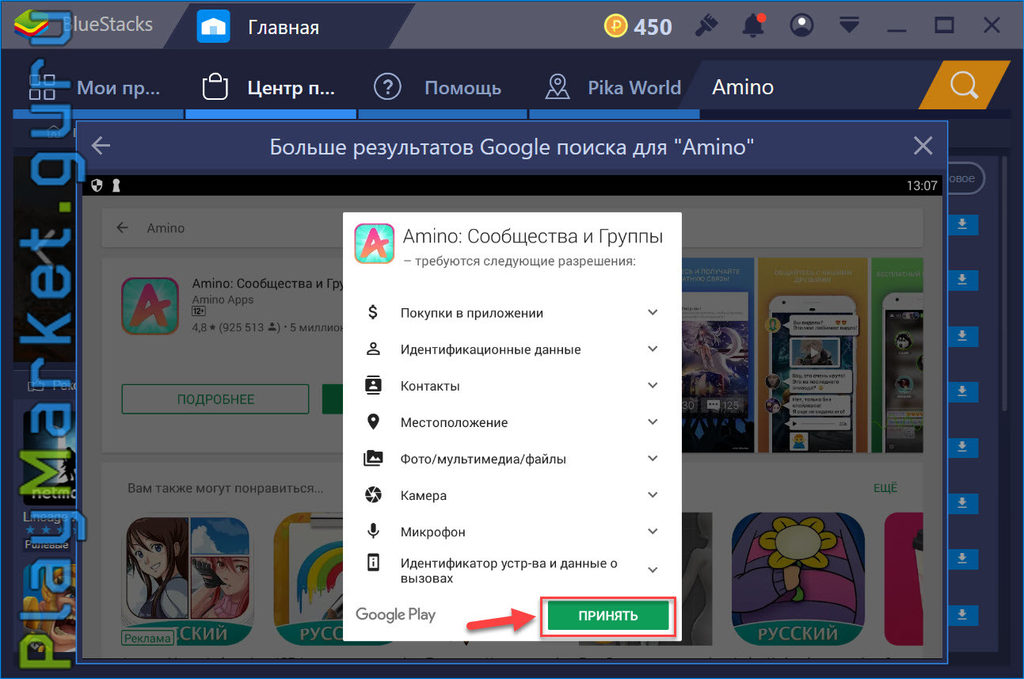Screen dimensions: 1024x679
Task: Click the BlueStacks logo
Action: pos(31,25)
